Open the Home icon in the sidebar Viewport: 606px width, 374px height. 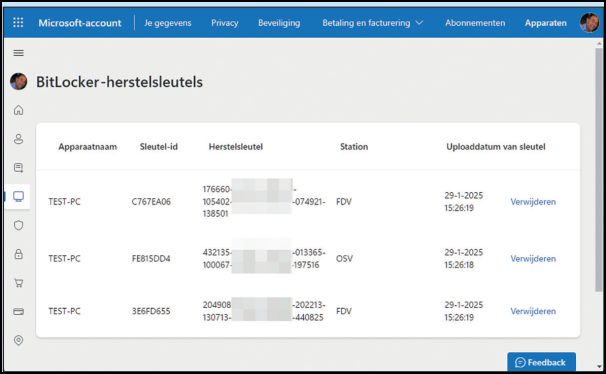point(18,110)
